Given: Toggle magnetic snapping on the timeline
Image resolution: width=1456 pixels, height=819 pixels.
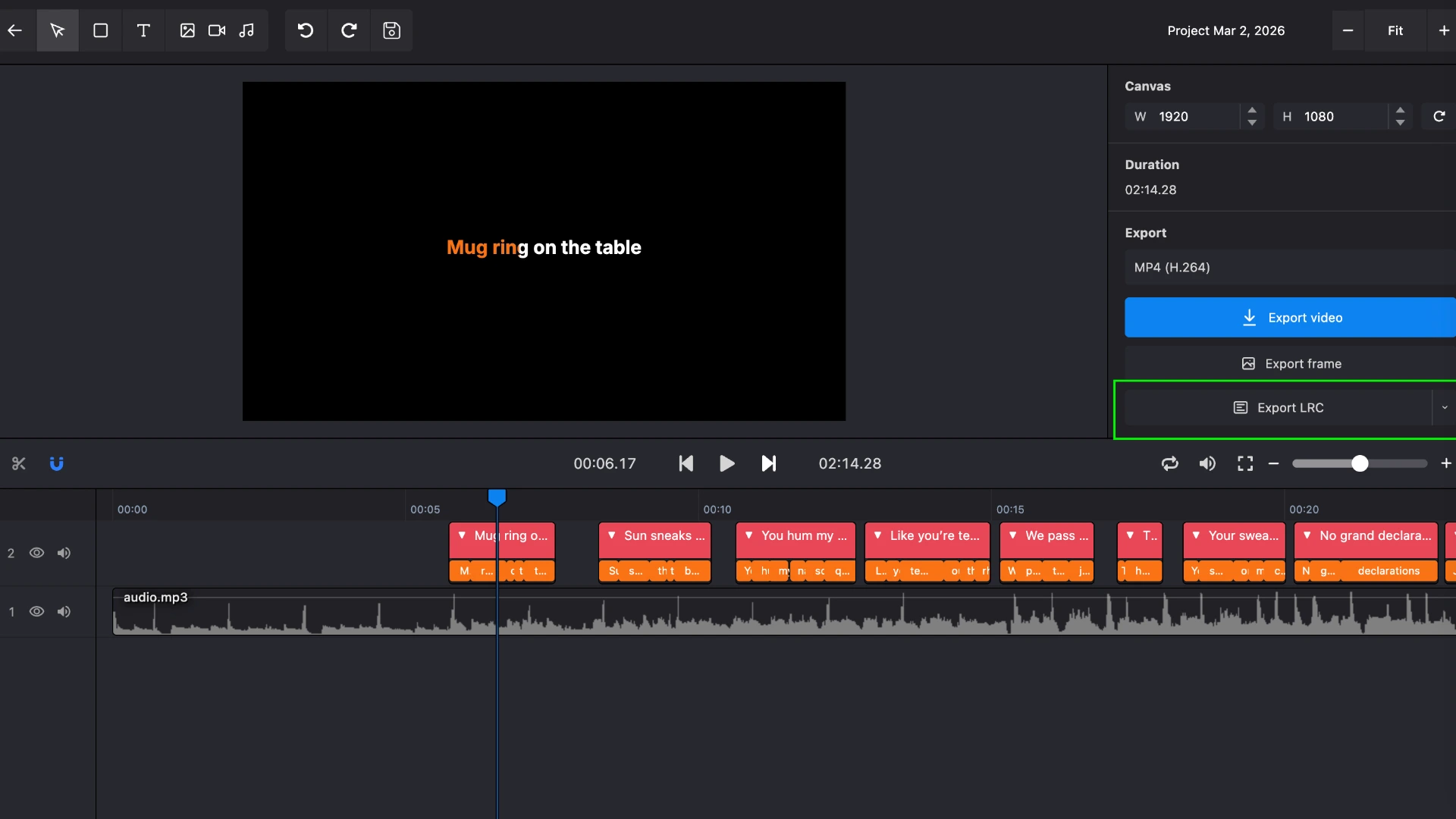Looking at the screenshot, I should (57, 463).
